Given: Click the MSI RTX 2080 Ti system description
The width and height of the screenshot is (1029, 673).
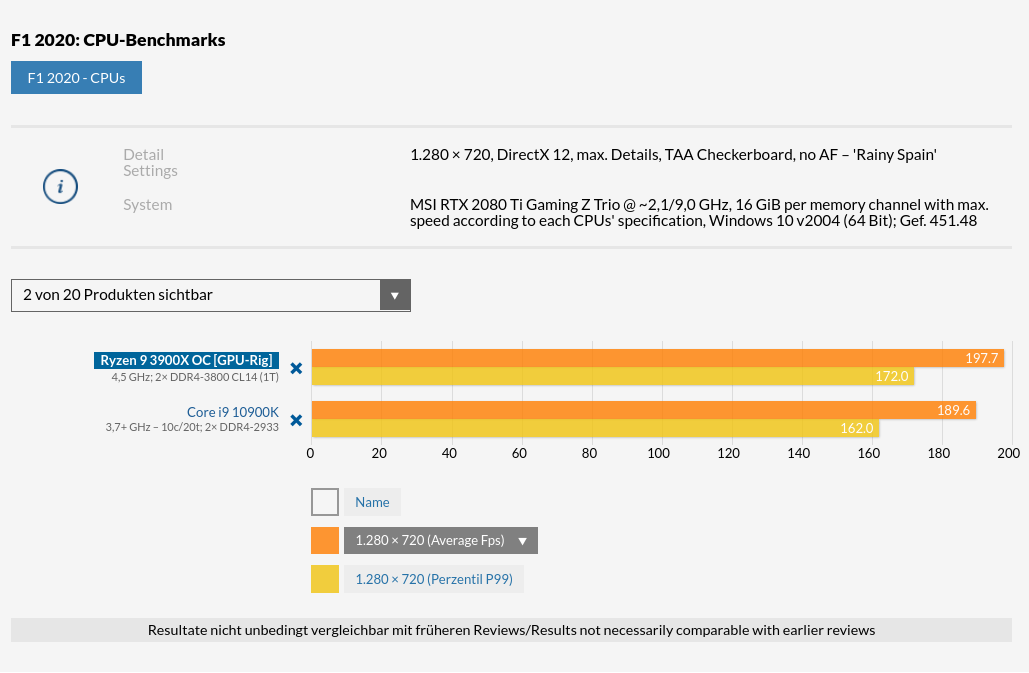Looking at the screenshot, I should (699, 213).
